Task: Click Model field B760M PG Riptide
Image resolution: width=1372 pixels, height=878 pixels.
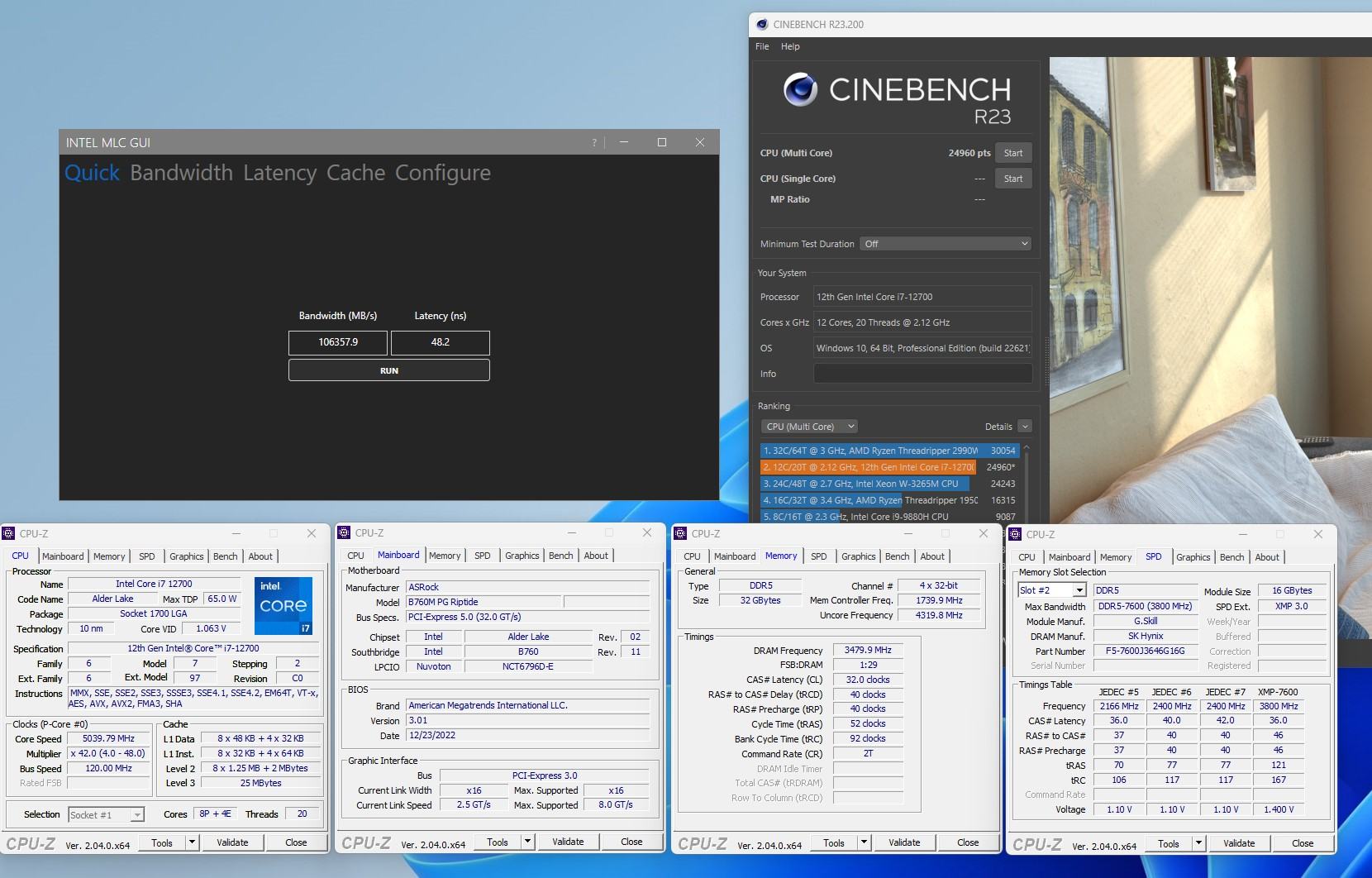Action: pyautogui.click(x=484, y=603)
